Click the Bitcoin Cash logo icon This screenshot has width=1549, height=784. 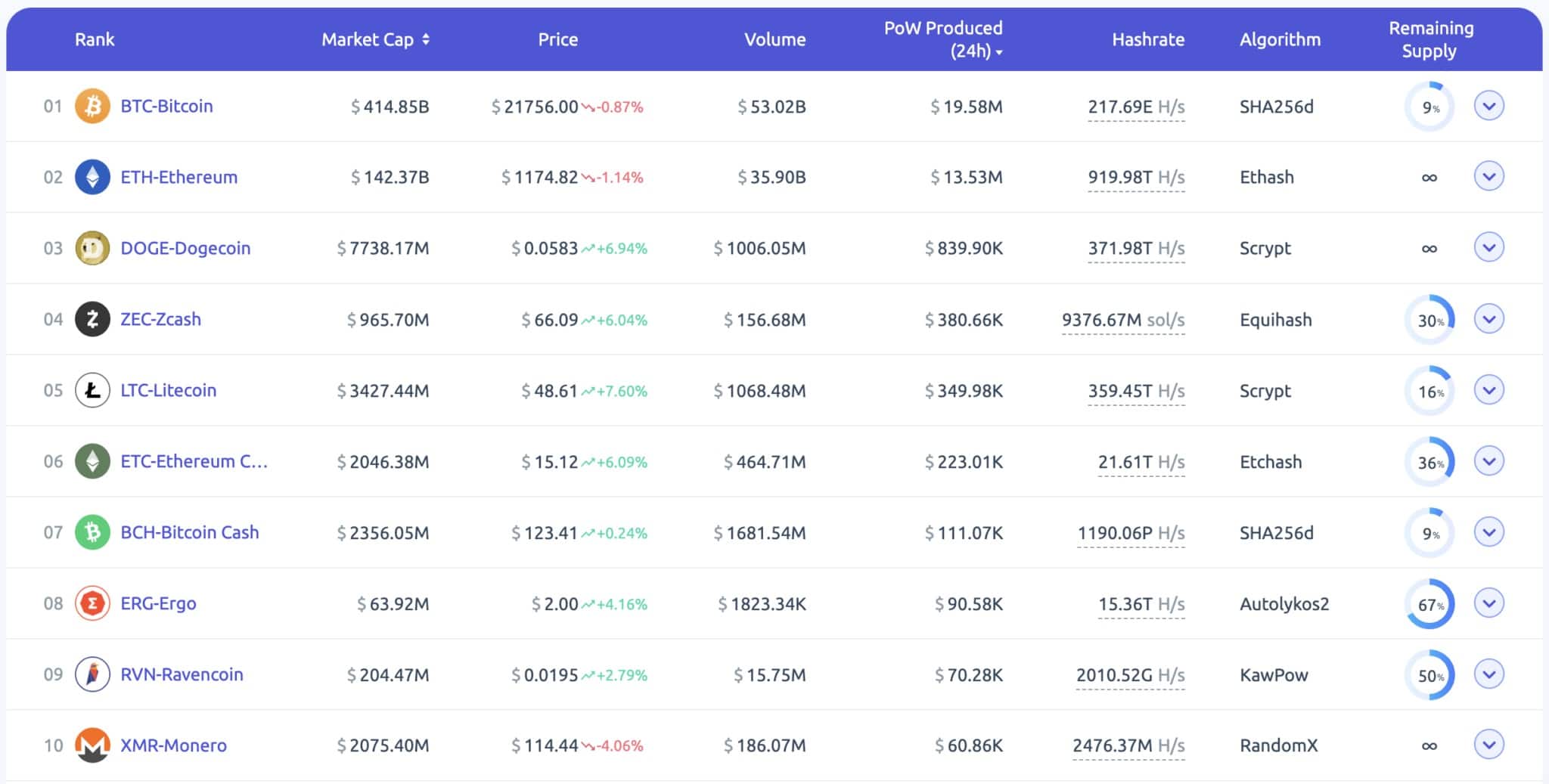coord(92,532)
